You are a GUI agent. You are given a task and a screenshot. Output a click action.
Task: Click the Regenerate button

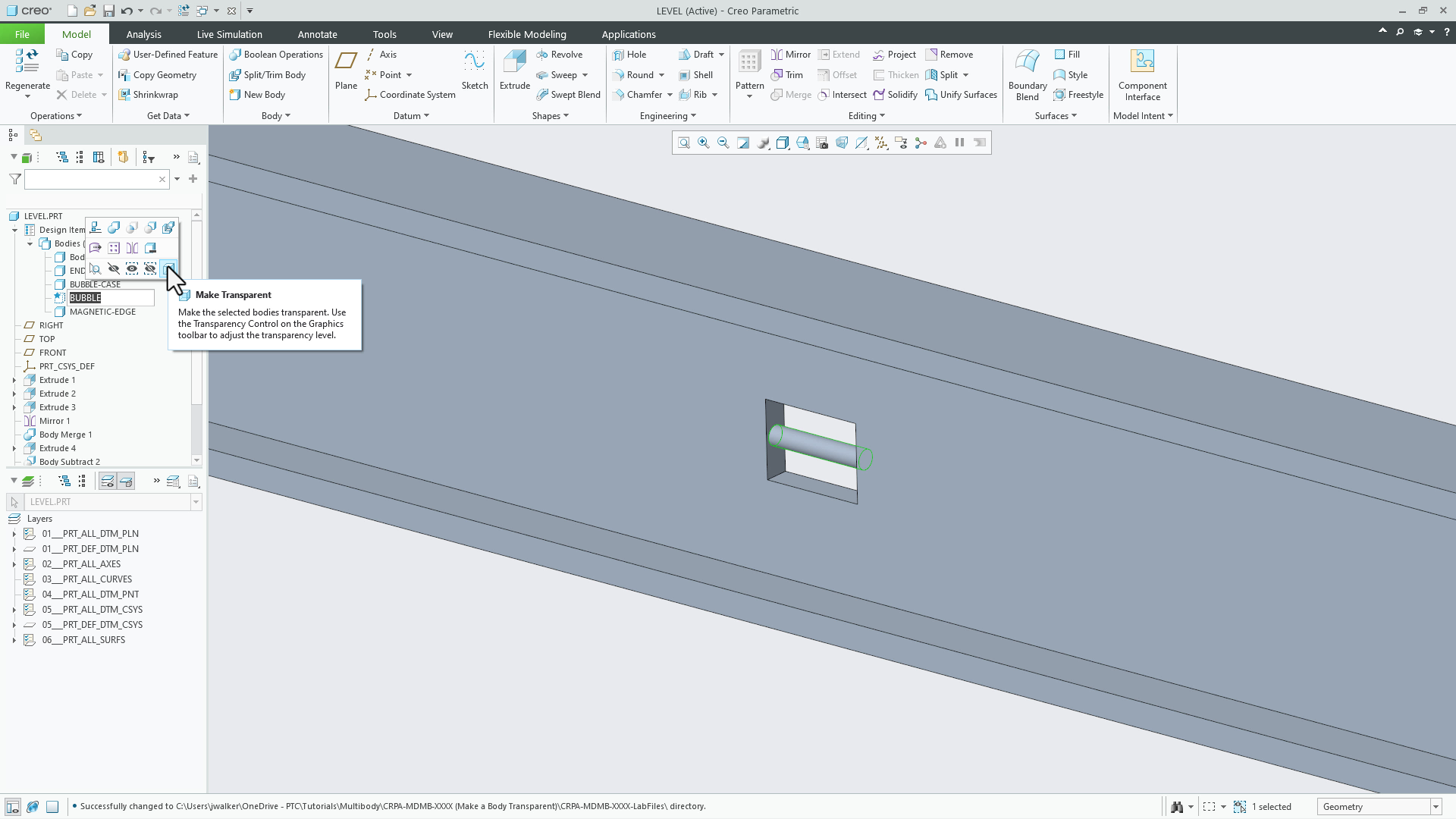coord(27,72)
